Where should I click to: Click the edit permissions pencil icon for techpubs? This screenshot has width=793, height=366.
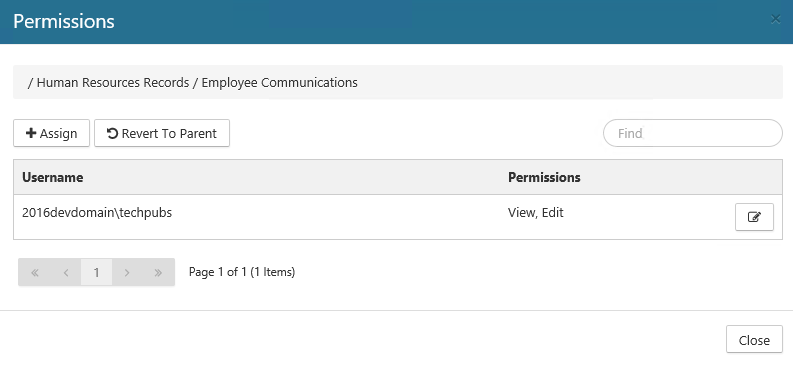(754, 217)
